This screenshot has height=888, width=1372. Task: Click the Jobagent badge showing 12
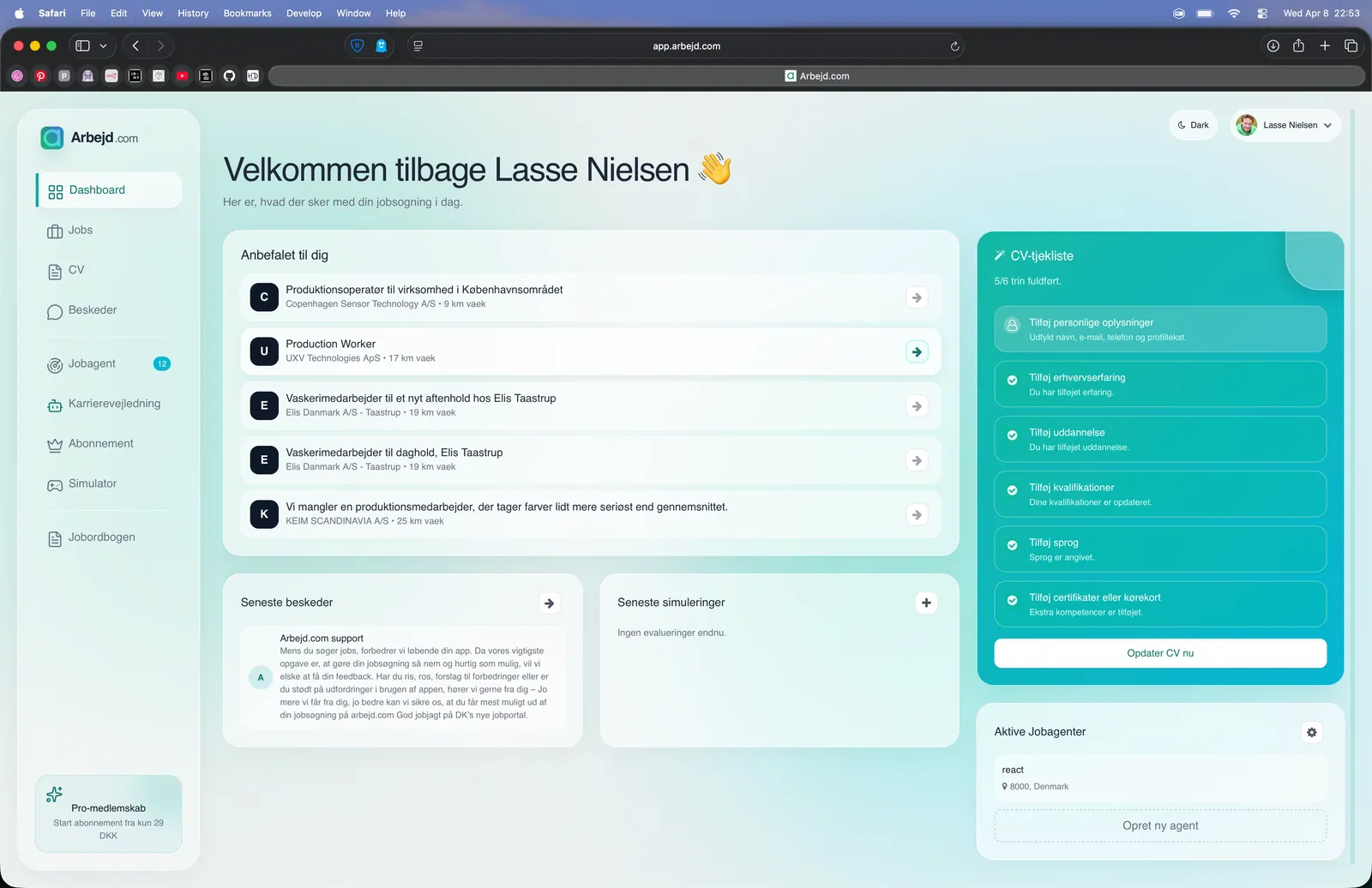click(162, 364)
